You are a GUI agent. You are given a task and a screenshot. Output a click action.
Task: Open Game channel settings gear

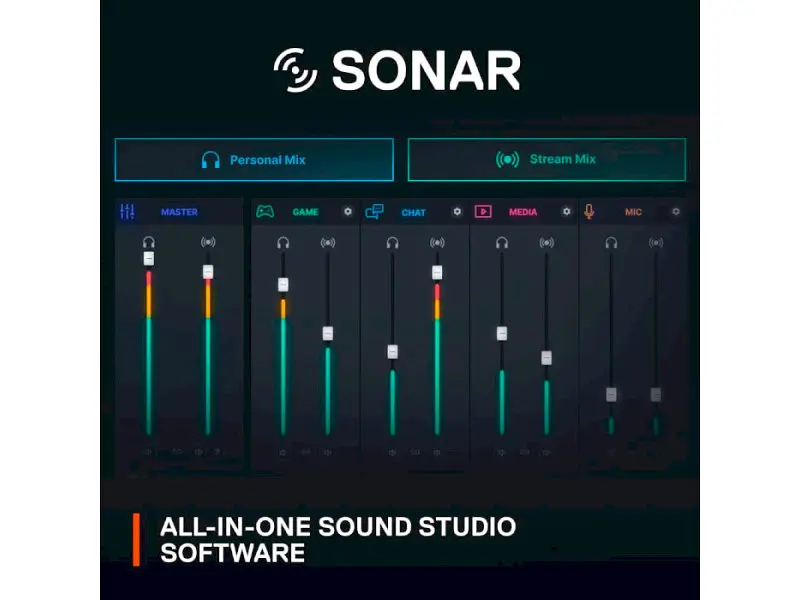pyautogui.click(x=348, y=211)
